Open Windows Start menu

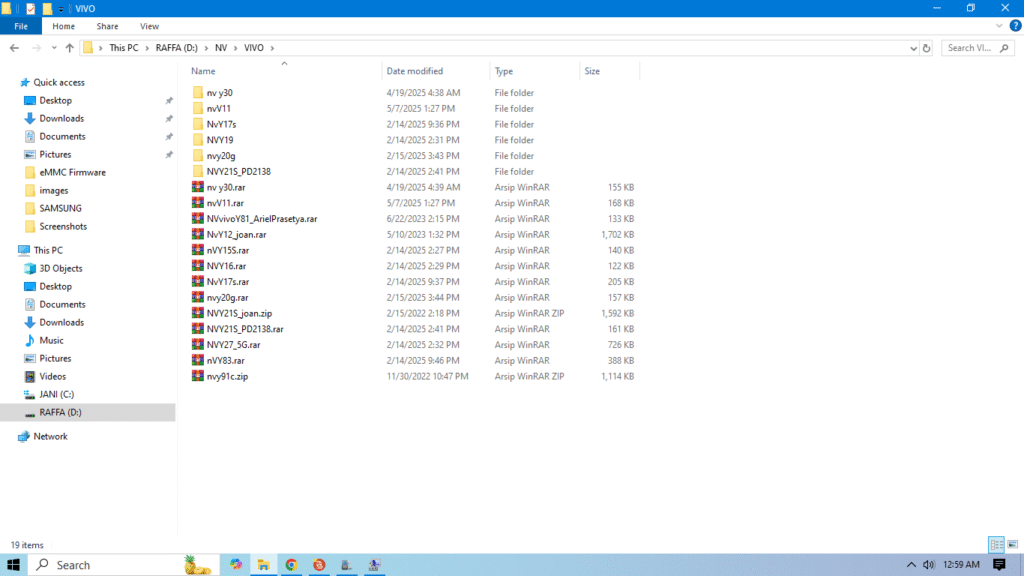(x=13, y=565)
